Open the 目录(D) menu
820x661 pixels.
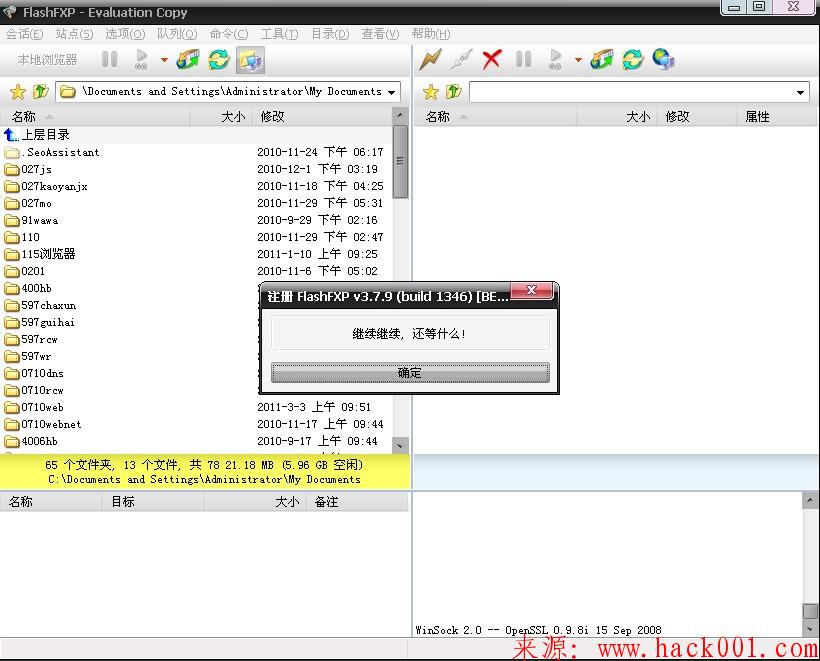(x=330, y=34)
